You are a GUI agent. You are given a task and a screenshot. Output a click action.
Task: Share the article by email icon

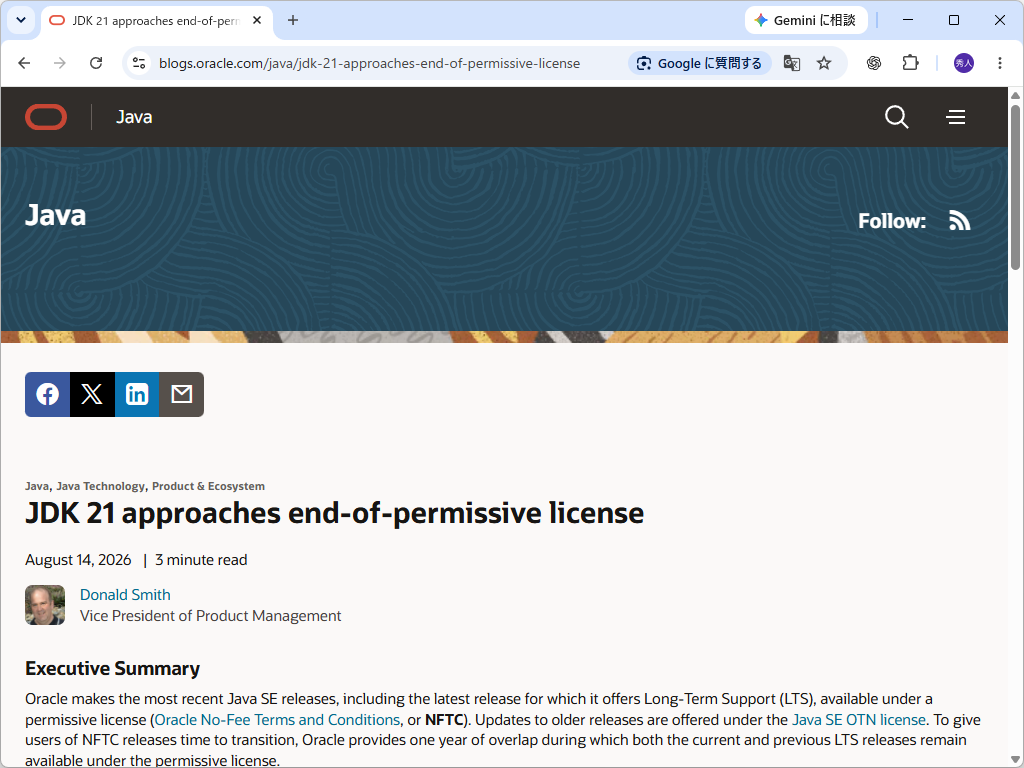[x=182, y=394]
